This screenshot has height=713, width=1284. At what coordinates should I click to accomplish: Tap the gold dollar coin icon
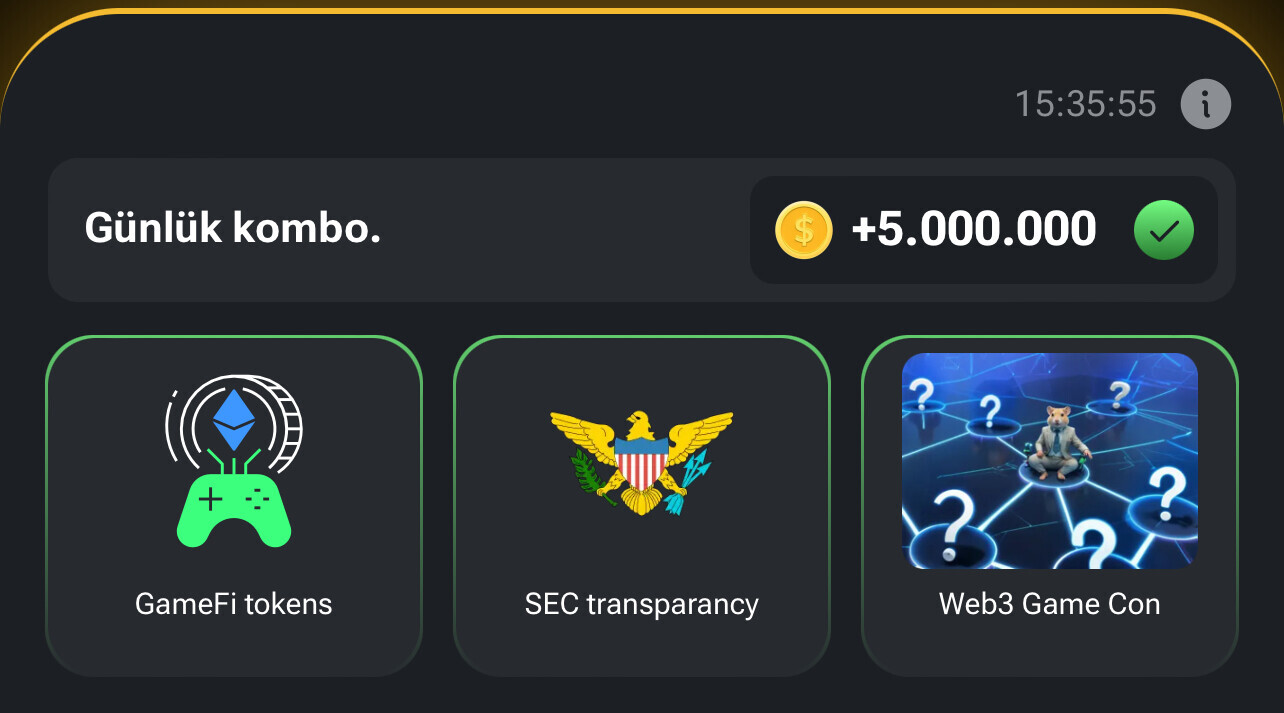pyautogui.click(x=803, y=230)
